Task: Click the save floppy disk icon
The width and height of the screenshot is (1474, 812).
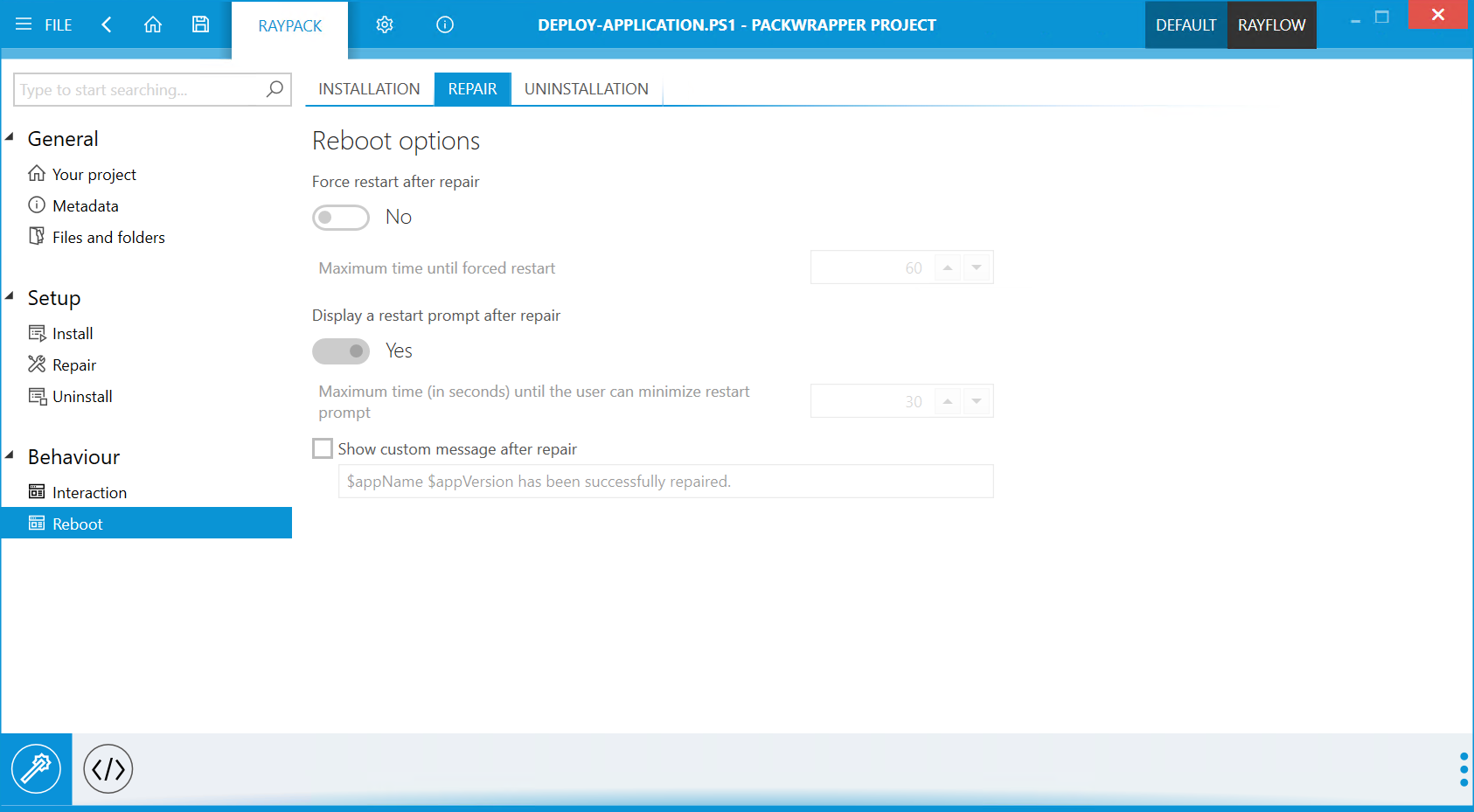Action: pyautogui.click(x=200, y=24)
